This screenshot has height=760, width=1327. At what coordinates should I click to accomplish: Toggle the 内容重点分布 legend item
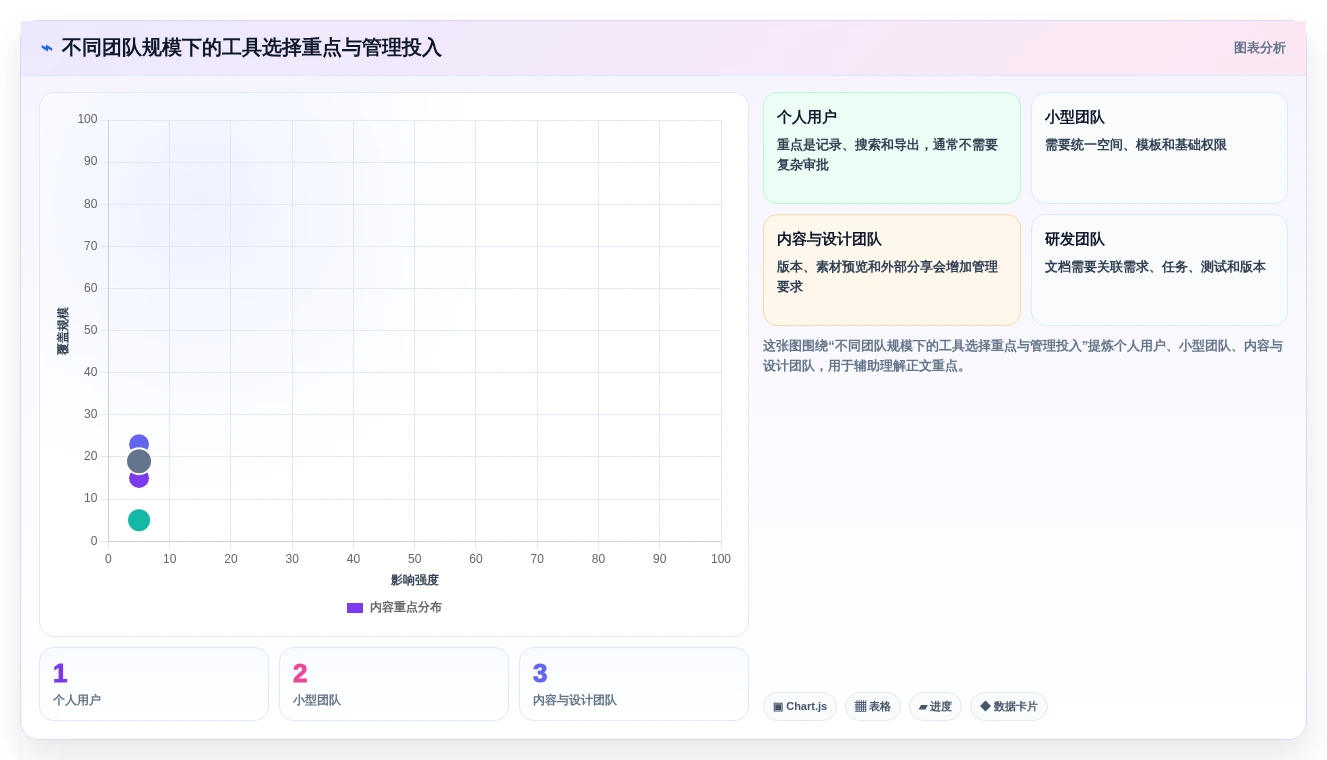click(x=394, y=607)
